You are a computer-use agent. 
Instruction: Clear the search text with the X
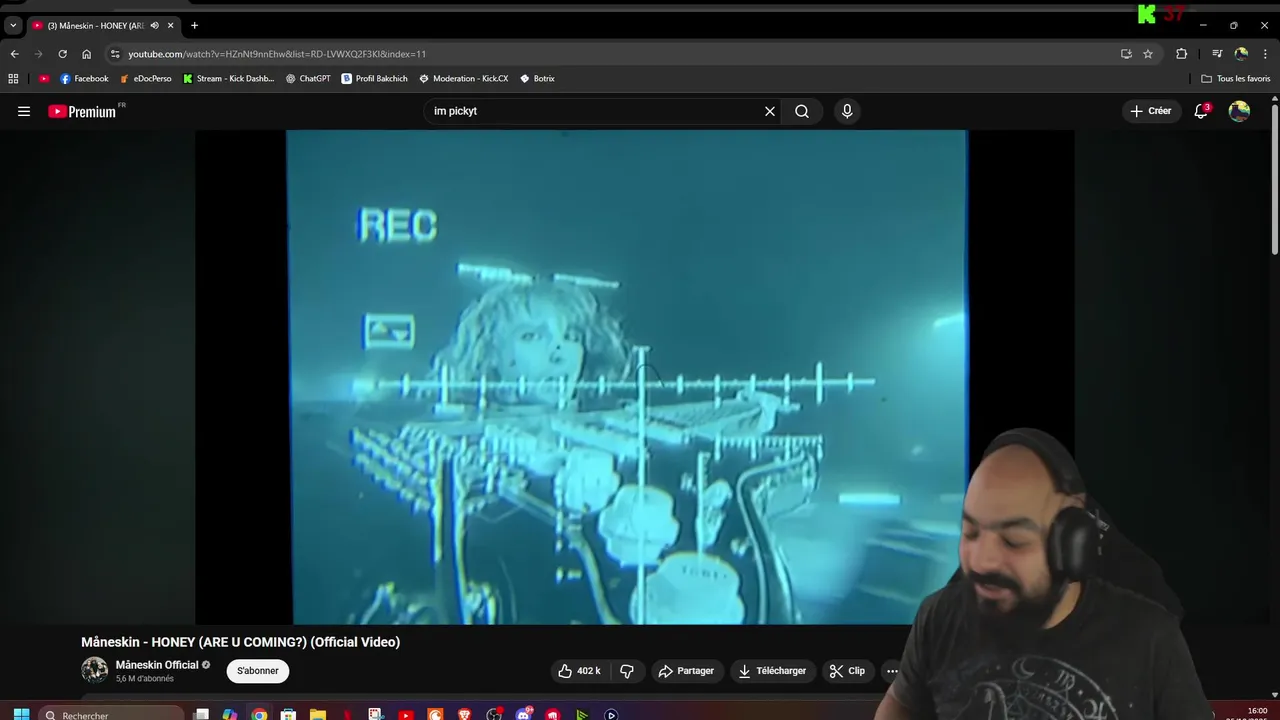pyautogui.click(x=770, y=111)
